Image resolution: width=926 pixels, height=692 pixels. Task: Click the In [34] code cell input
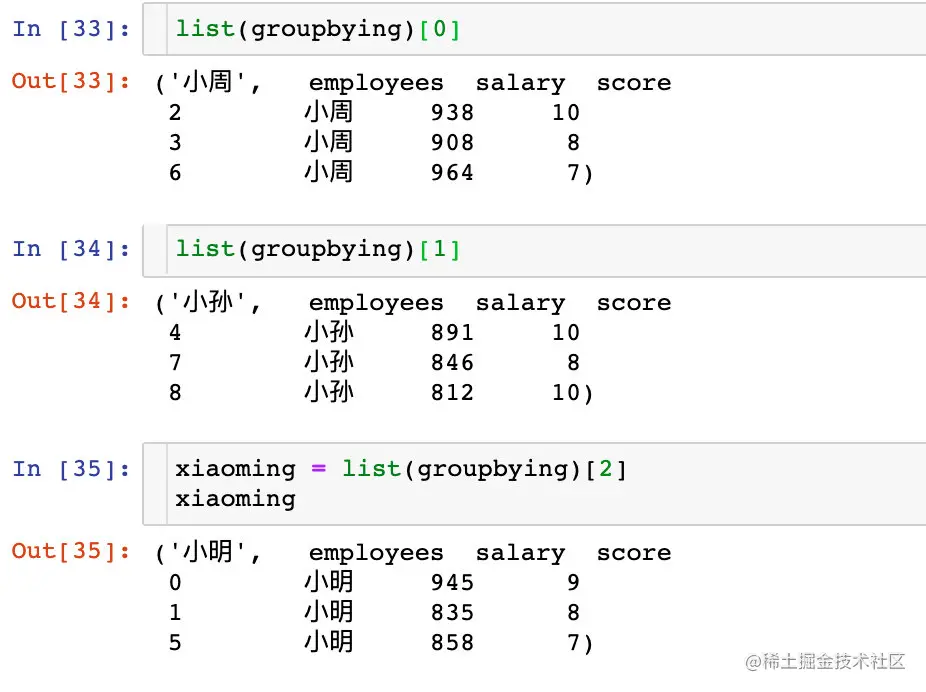tap(534, 250)
